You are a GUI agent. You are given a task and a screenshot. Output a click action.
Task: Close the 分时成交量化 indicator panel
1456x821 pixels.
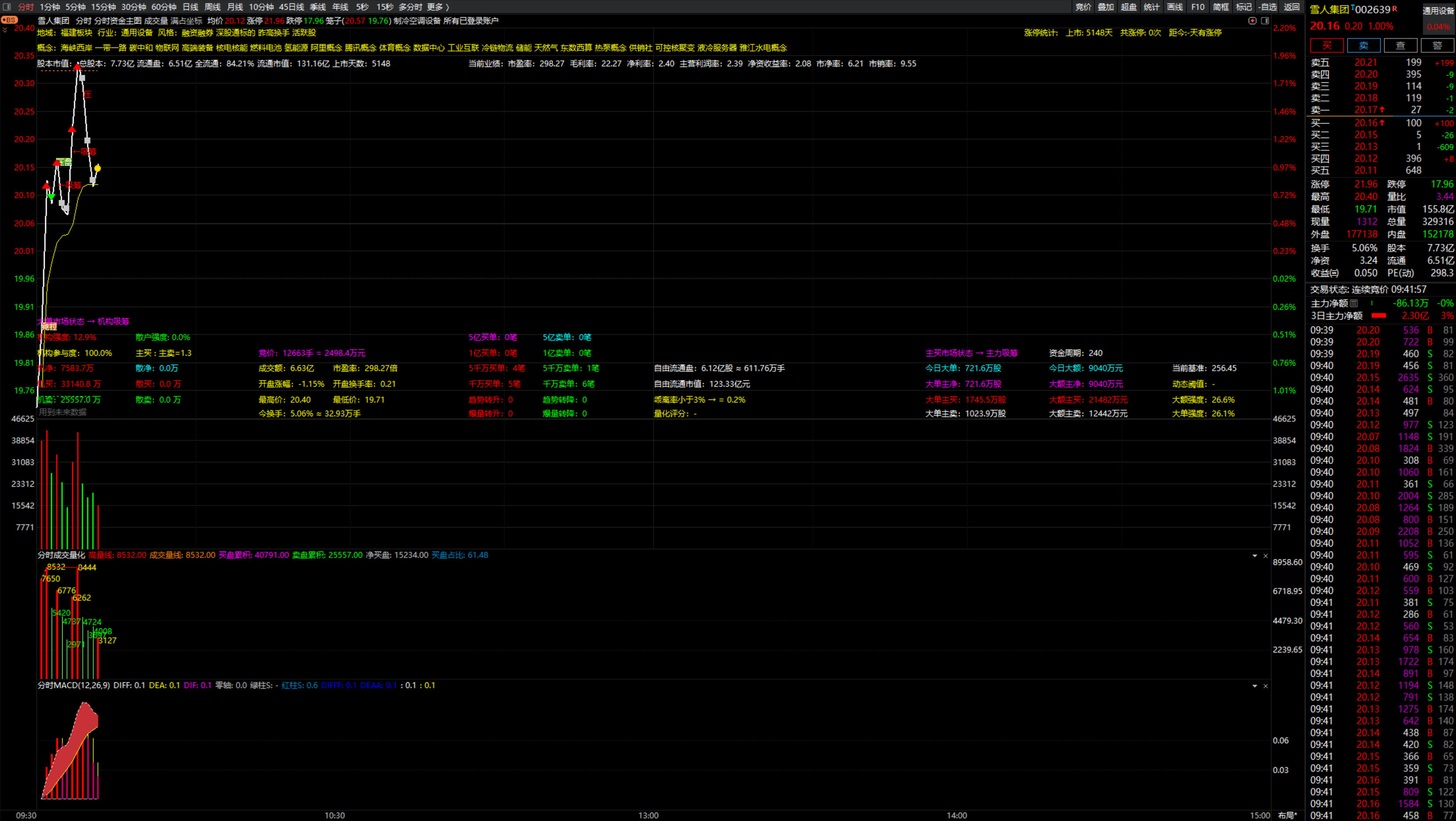(1266, 556)
